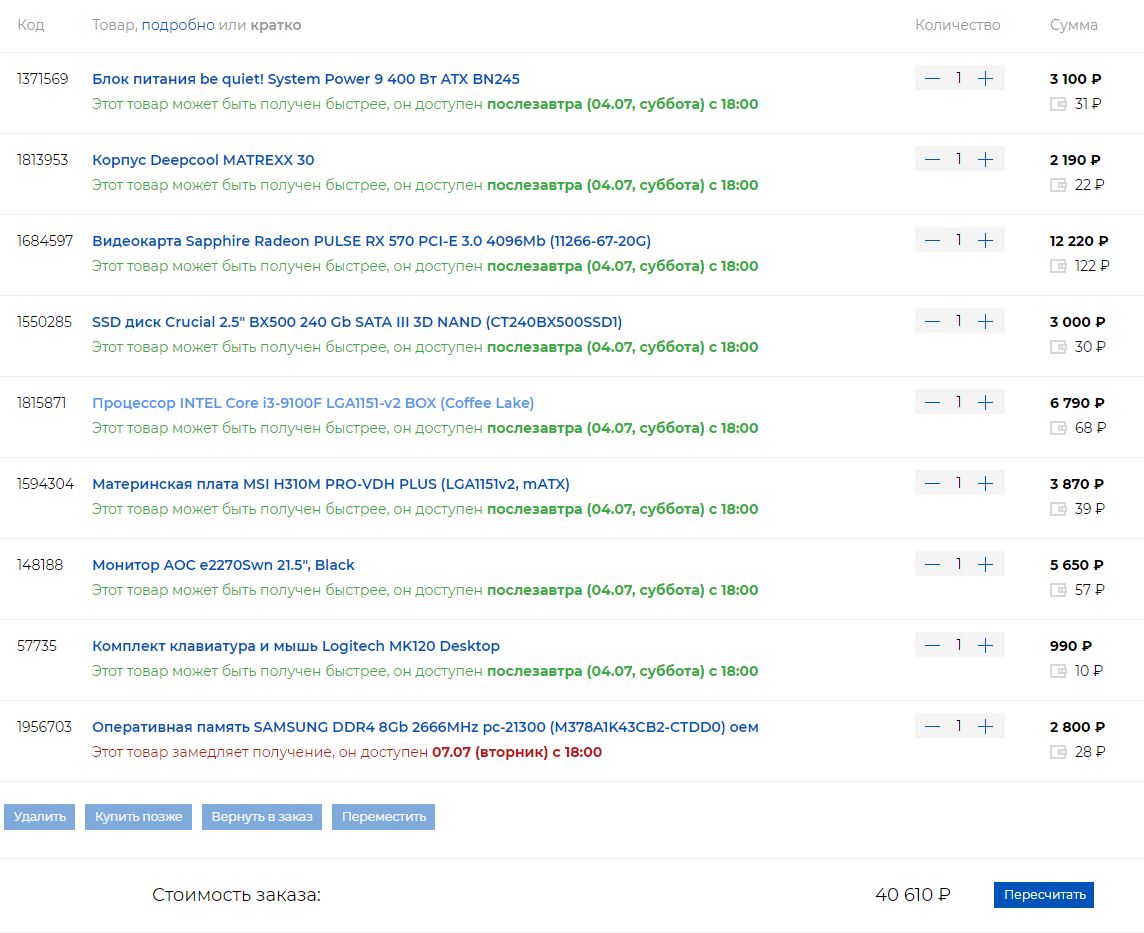Click bonus wallet icon next to 122 ₽
Screen dimensions: 1144x933
click(1058, 266)
